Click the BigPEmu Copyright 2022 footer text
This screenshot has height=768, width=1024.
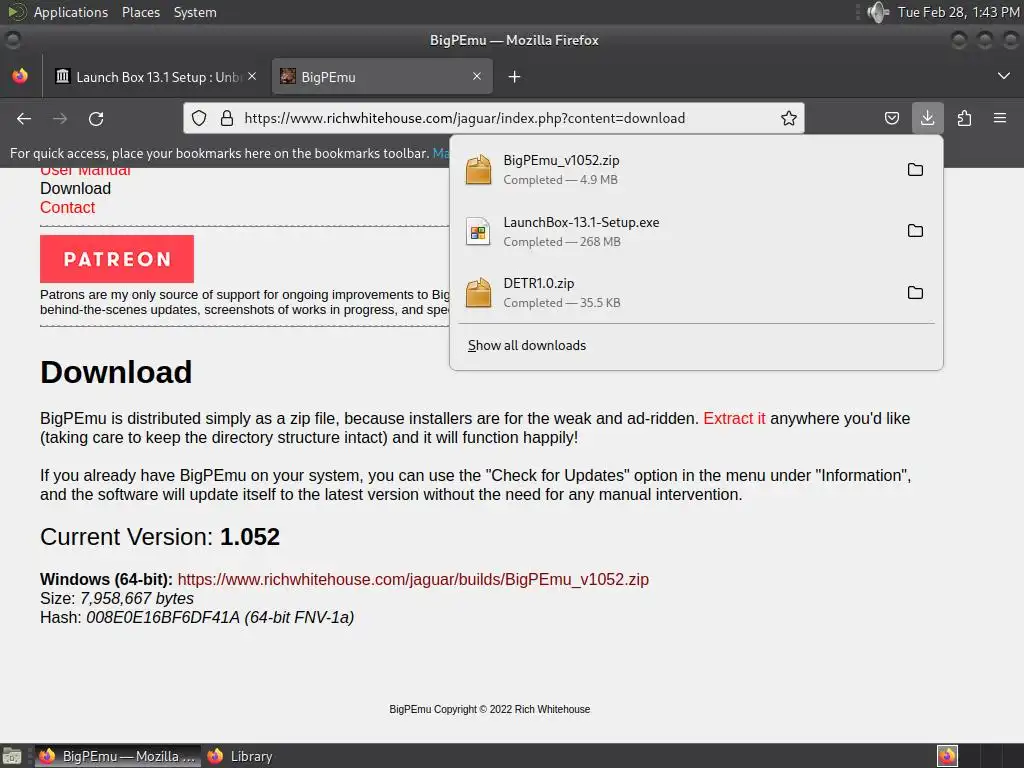(490, 709)
